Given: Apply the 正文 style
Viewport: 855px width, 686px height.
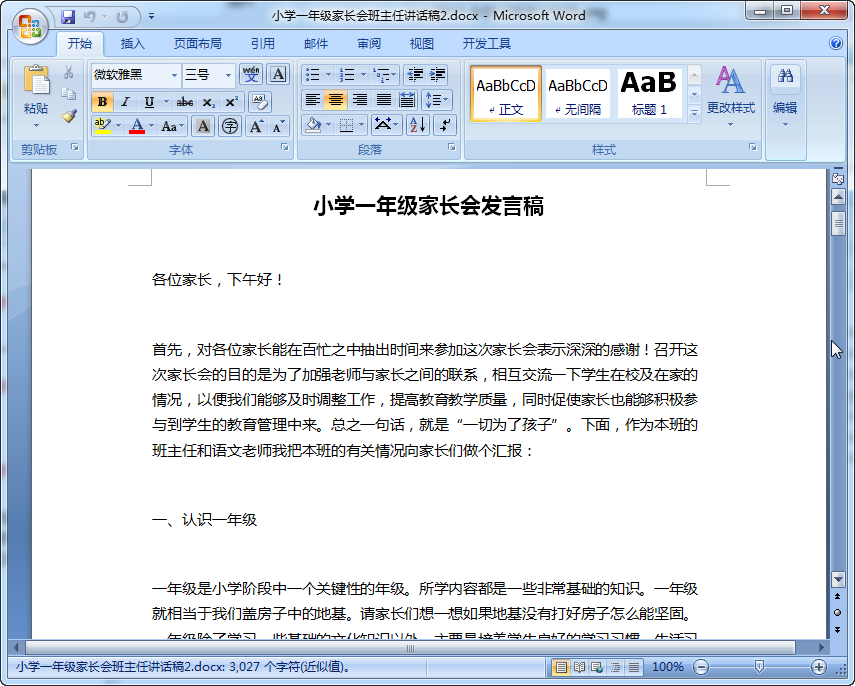Looking at the screenshot, I should click(x=505, y=93).
